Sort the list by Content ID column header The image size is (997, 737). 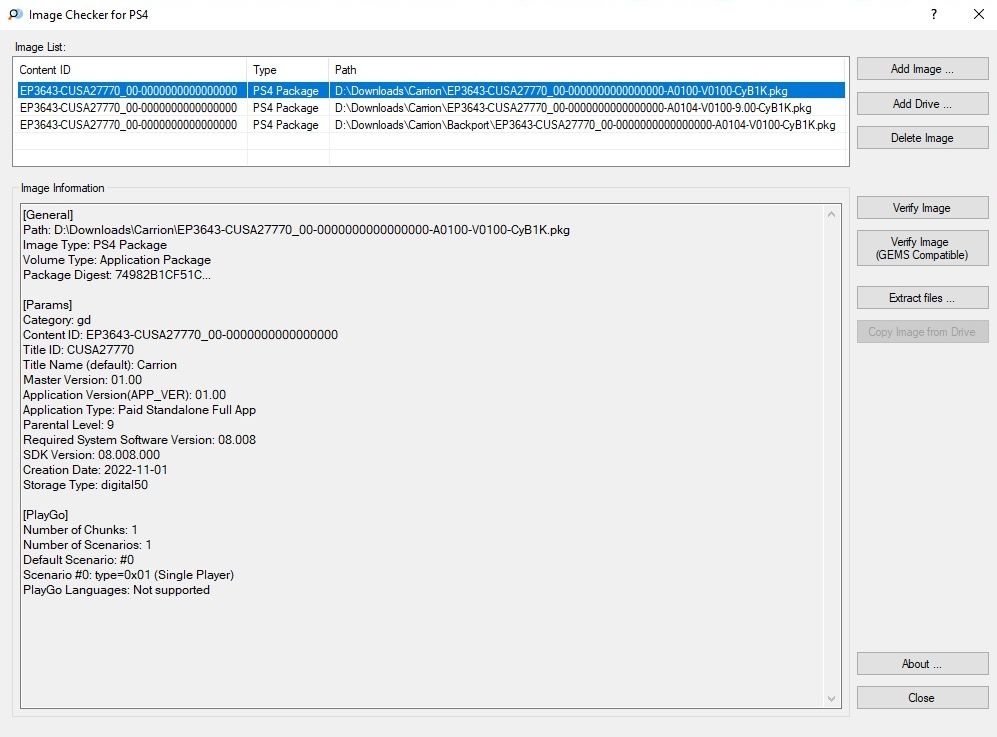(130, 70)
